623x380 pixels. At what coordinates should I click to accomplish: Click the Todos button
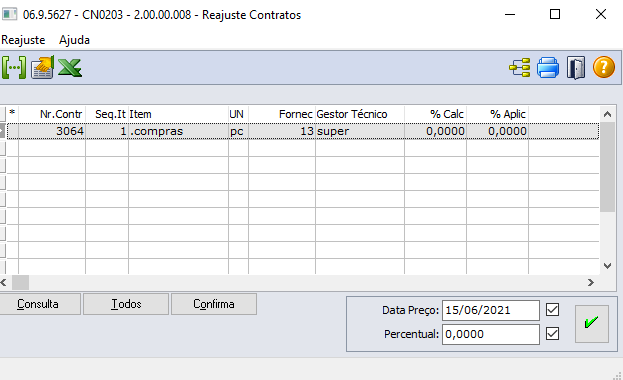coord(126,304)
